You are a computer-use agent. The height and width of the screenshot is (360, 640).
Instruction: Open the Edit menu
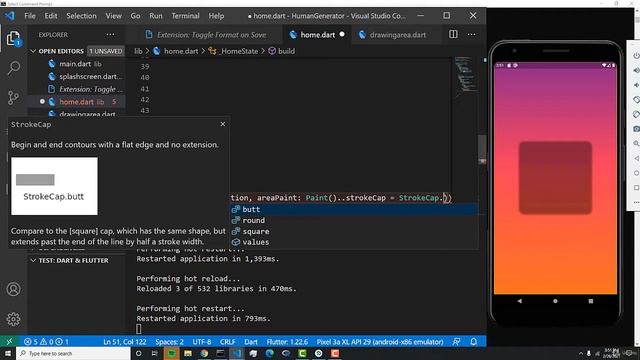[51, 16]
